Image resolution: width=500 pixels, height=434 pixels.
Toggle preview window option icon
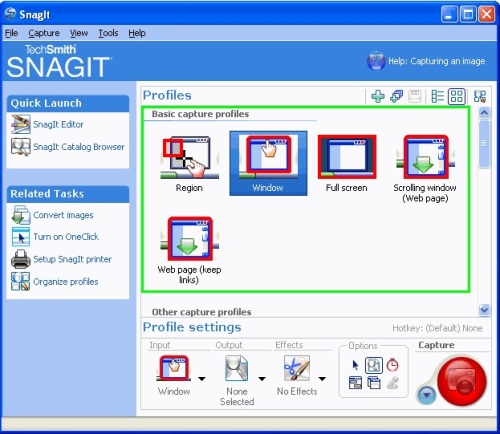pos(374,365)
